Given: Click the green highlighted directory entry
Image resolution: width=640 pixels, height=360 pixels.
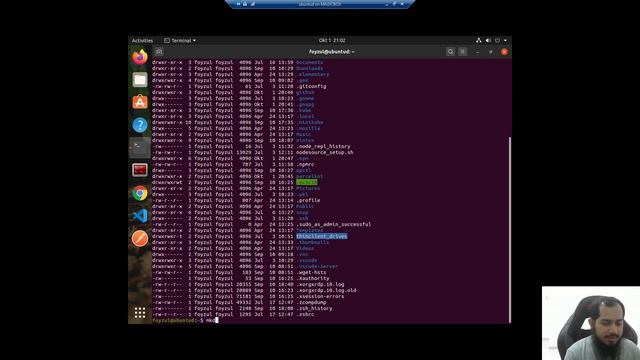Looking at the screenshot, I should (x=307, y=182).
